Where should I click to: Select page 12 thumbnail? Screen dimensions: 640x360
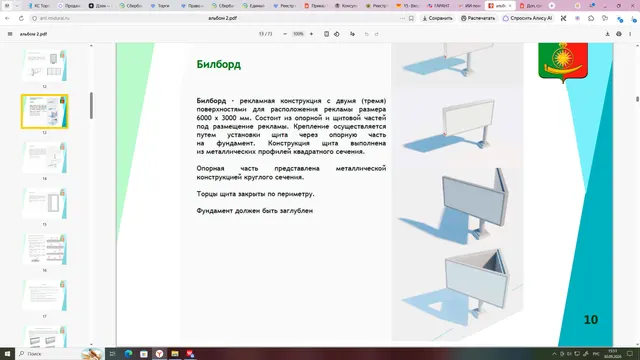click(44, 66)
